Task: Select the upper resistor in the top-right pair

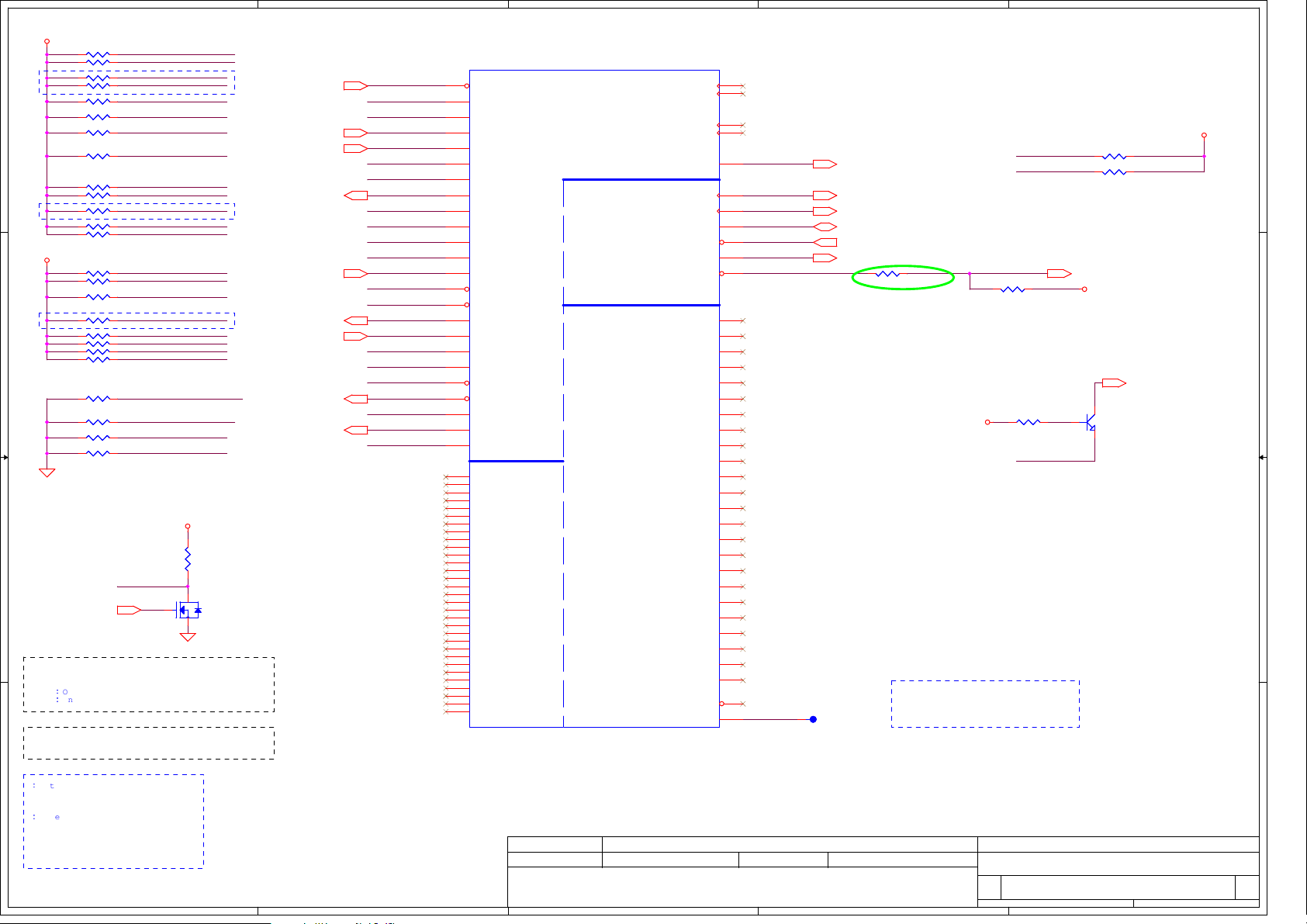Action: tap(1114, 157)
